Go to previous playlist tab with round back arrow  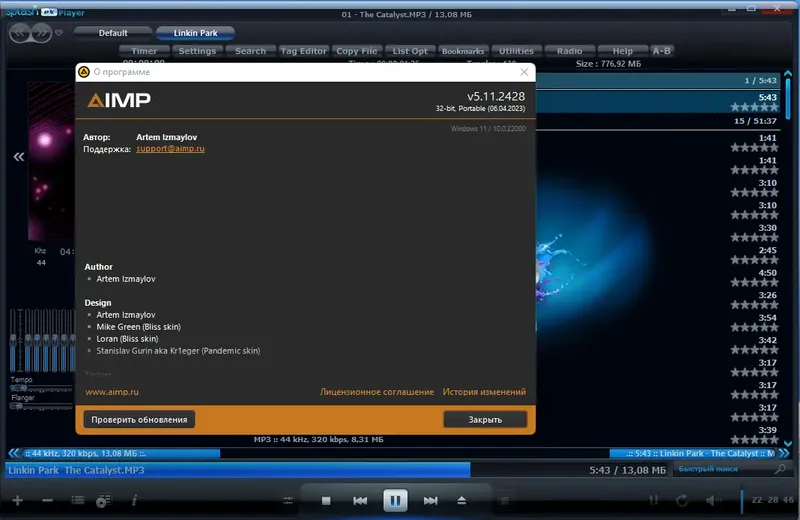20,33
